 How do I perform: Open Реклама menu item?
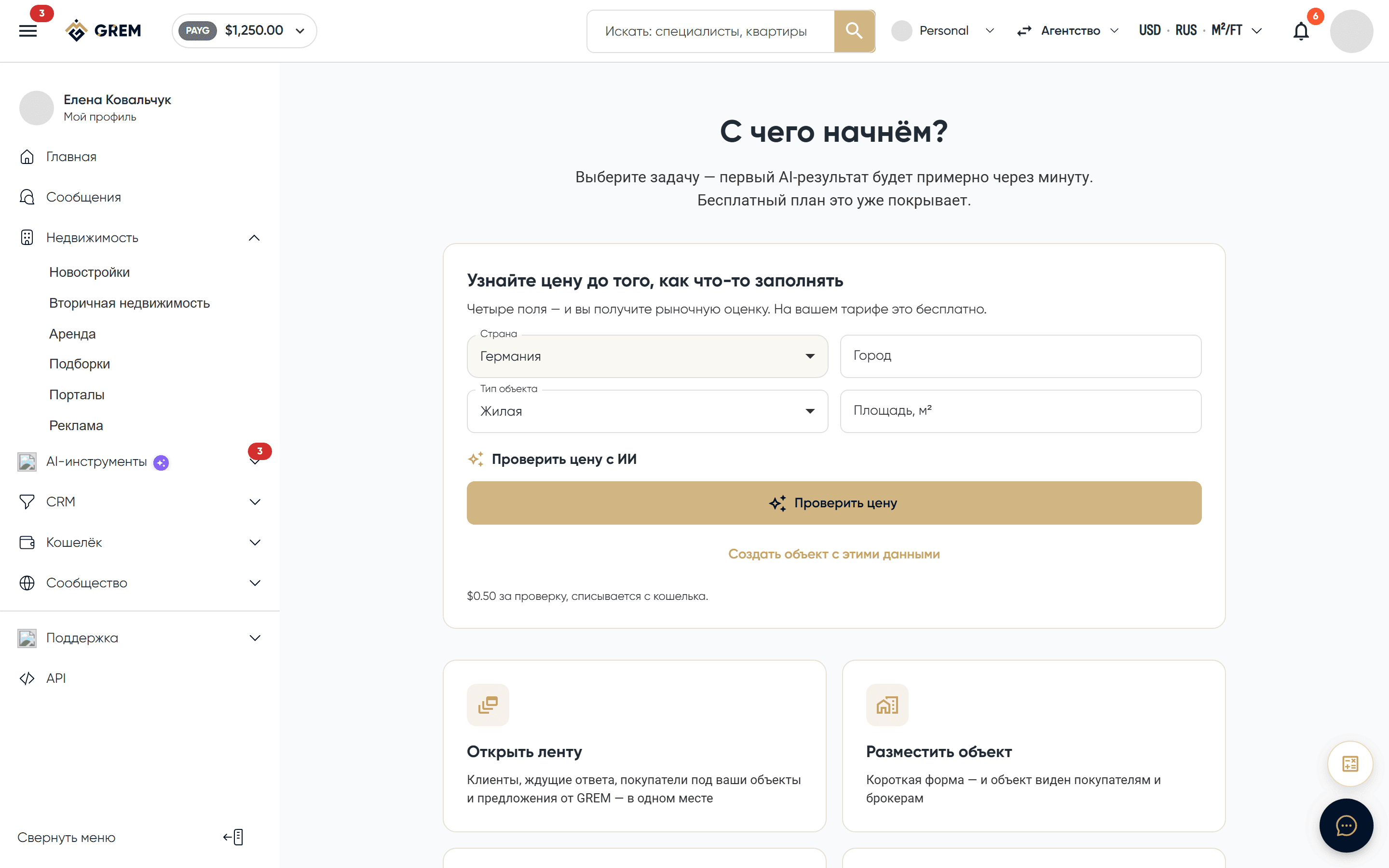[x=76, y=426]
